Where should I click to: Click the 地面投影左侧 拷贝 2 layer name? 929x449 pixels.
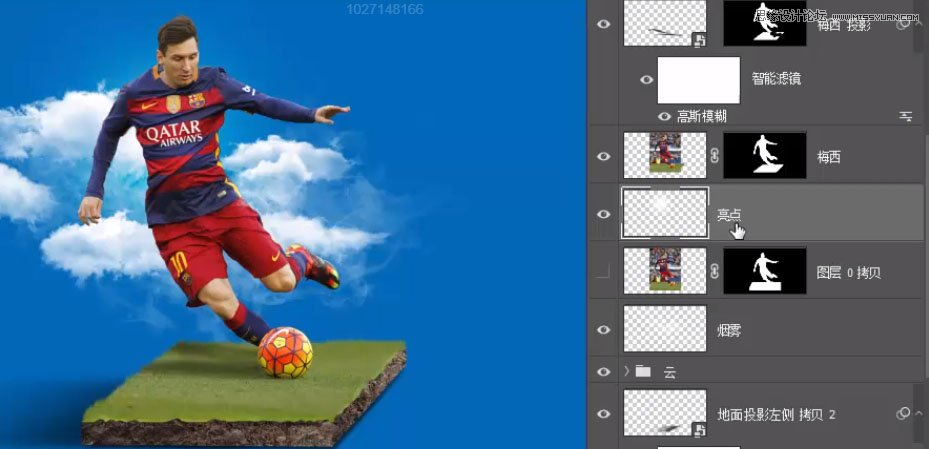pyautogui.click(x=776, y=414)
